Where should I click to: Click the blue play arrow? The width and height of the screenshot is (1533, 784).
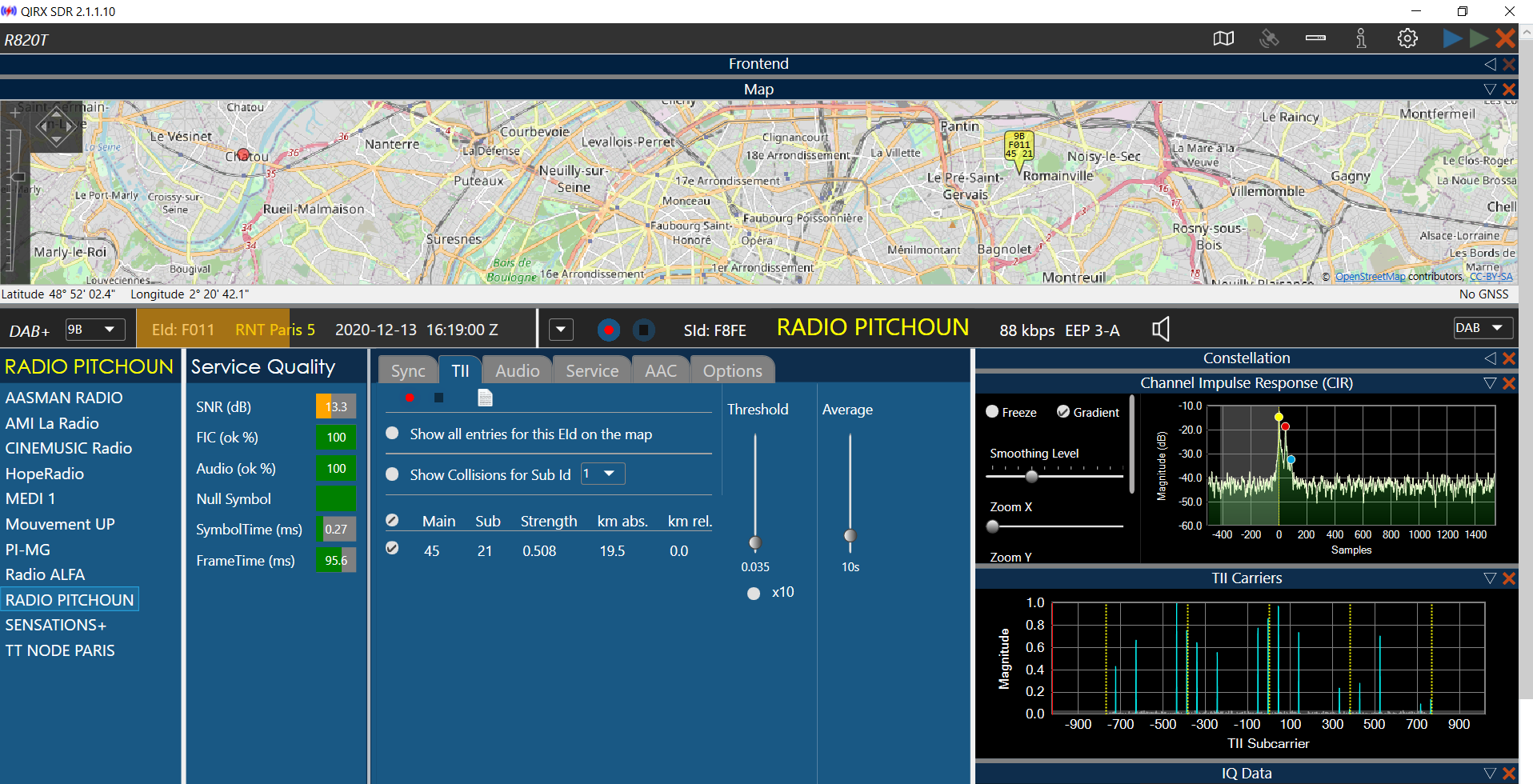(1452, 38)
